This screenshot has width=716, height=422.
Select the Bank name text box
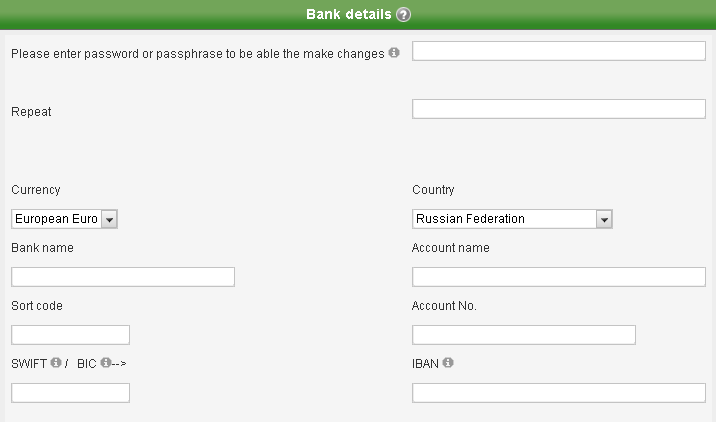[123, 277]
